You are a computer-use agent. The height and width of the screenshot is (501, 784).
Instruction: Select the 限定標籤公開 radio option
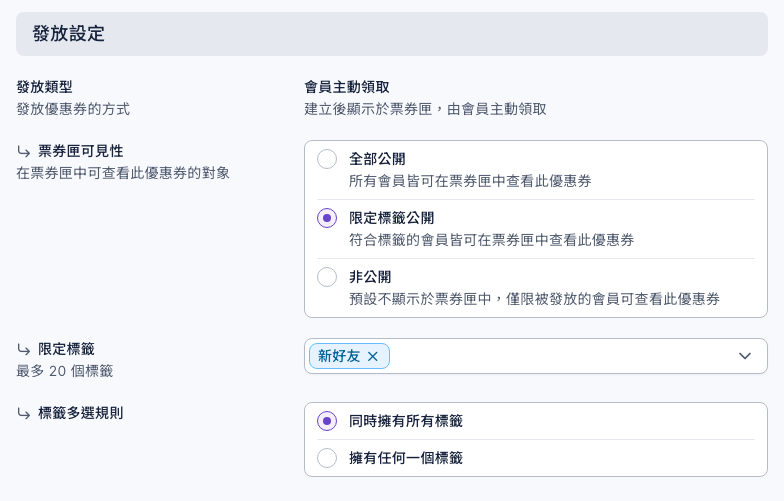click(x=327, y=218)
